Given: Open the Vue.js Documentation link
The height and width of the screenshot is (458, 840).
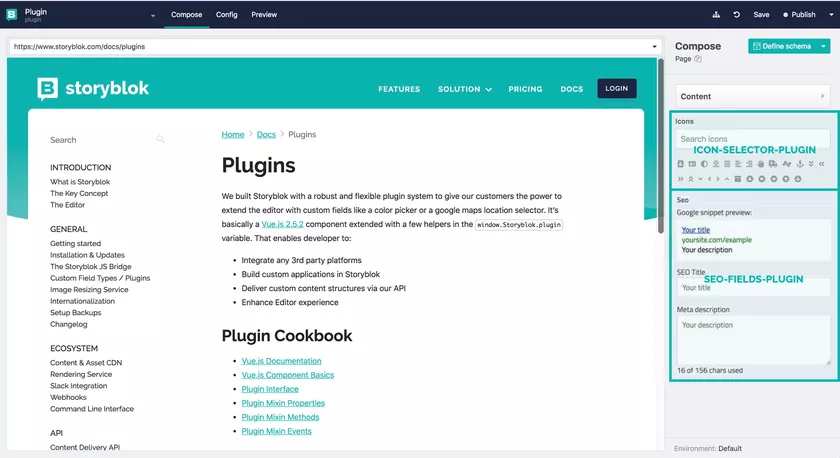Looking at the screenshot, I should pyautogui.click(x=281, y=361).
